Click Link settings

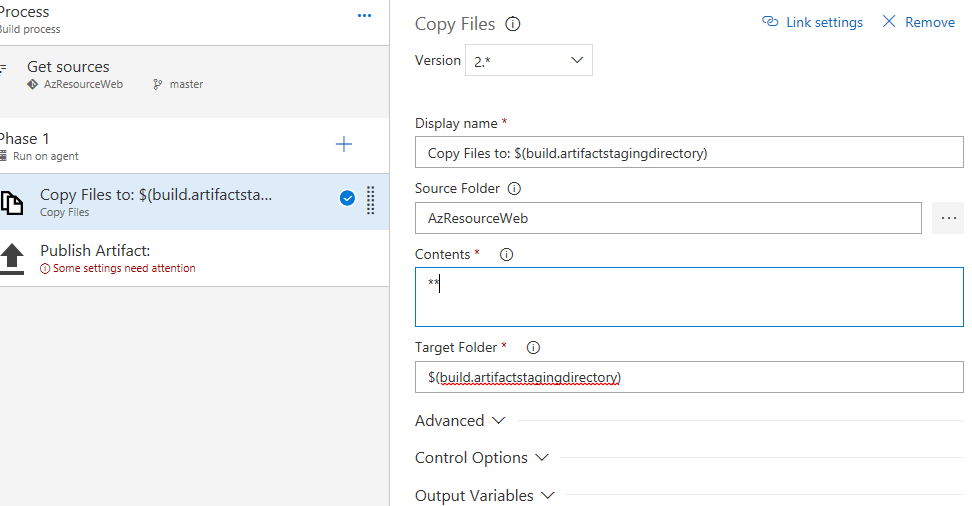tap(812, 22)
